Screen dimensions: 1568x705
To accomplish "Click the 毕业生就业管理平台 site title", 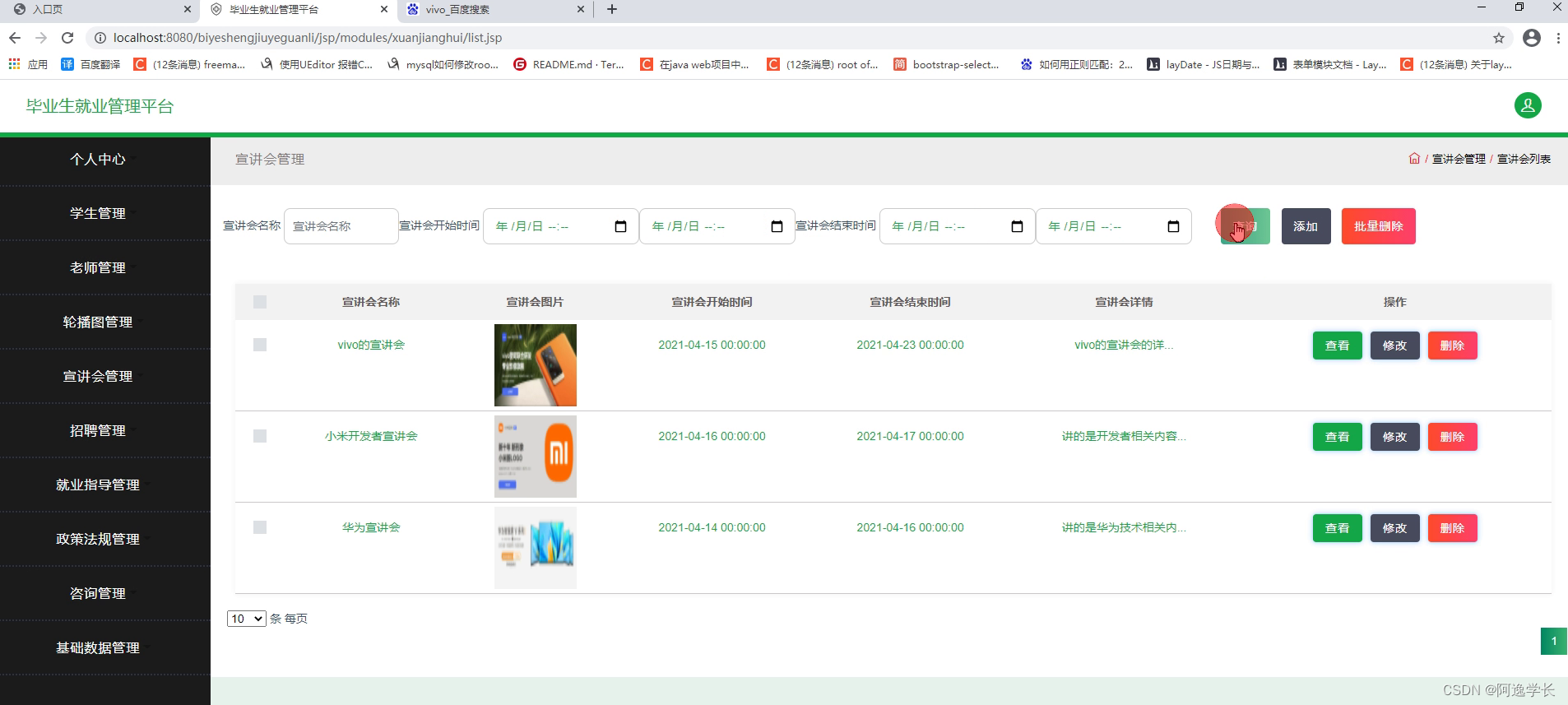I will click(100, 106).
